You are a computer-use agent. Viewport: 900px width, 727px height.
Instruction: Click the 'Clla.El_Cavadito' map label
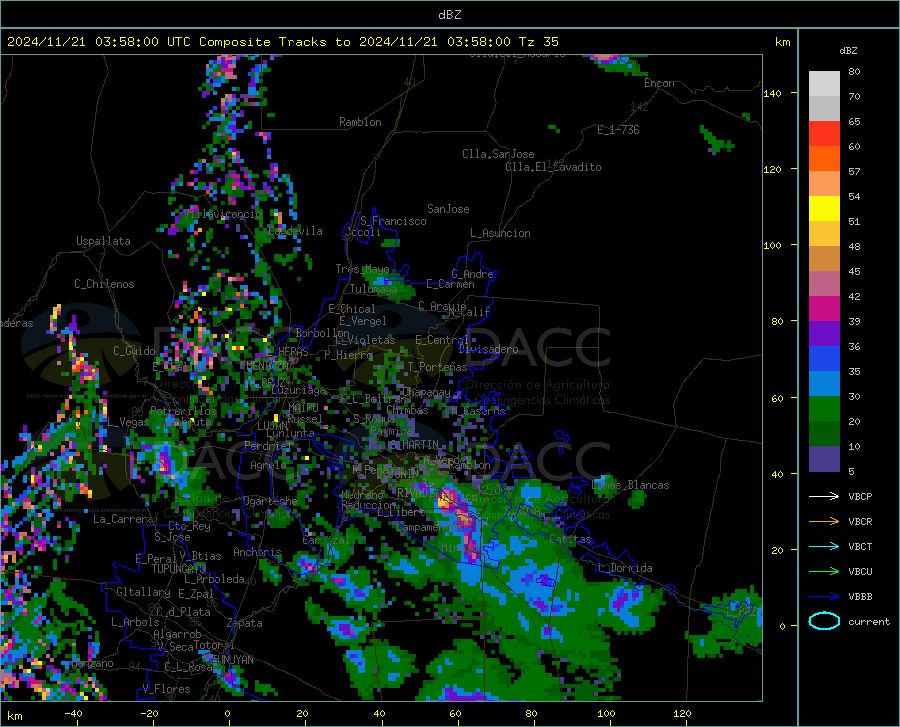[553, 167]
